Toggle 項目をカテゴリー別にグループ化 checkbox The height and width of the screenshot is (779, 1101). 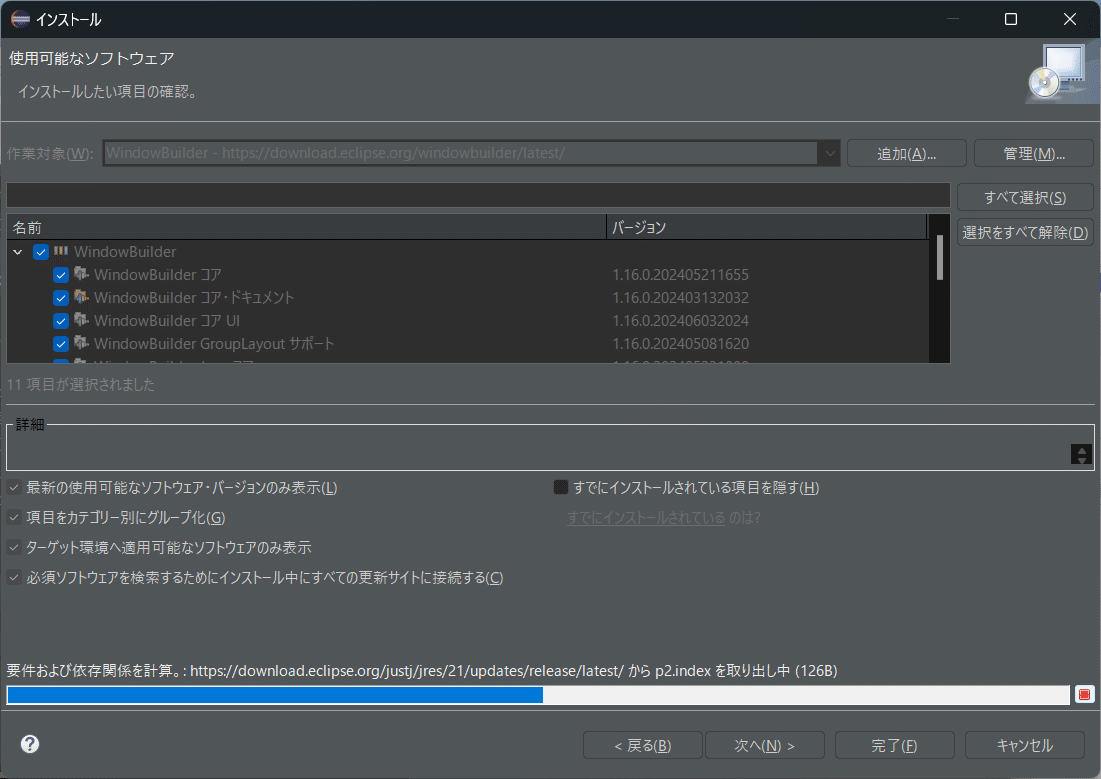point(14,518)
